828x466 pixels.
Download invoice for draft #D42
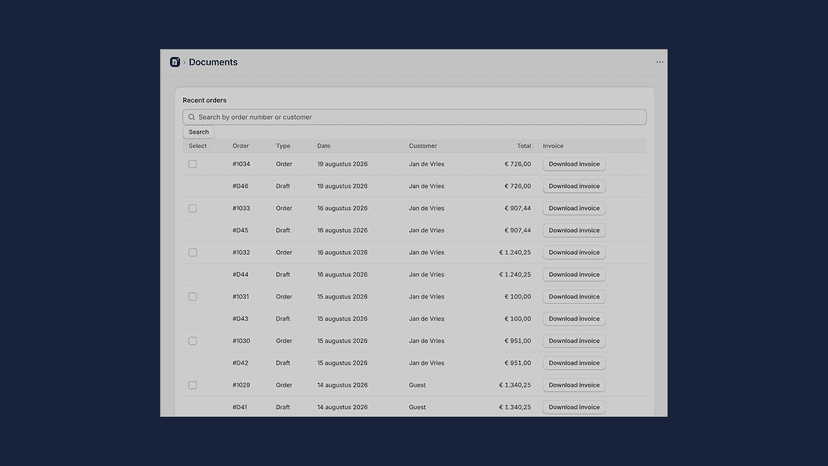click(x=574, y=364)
